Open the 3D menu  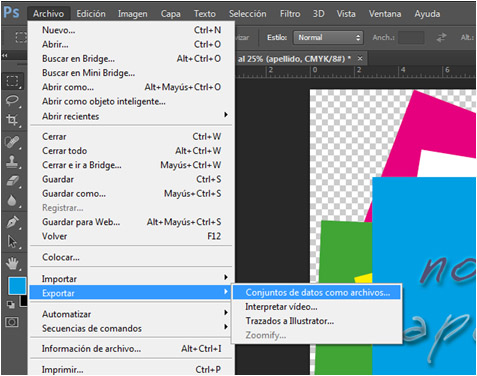click(318, 14)
